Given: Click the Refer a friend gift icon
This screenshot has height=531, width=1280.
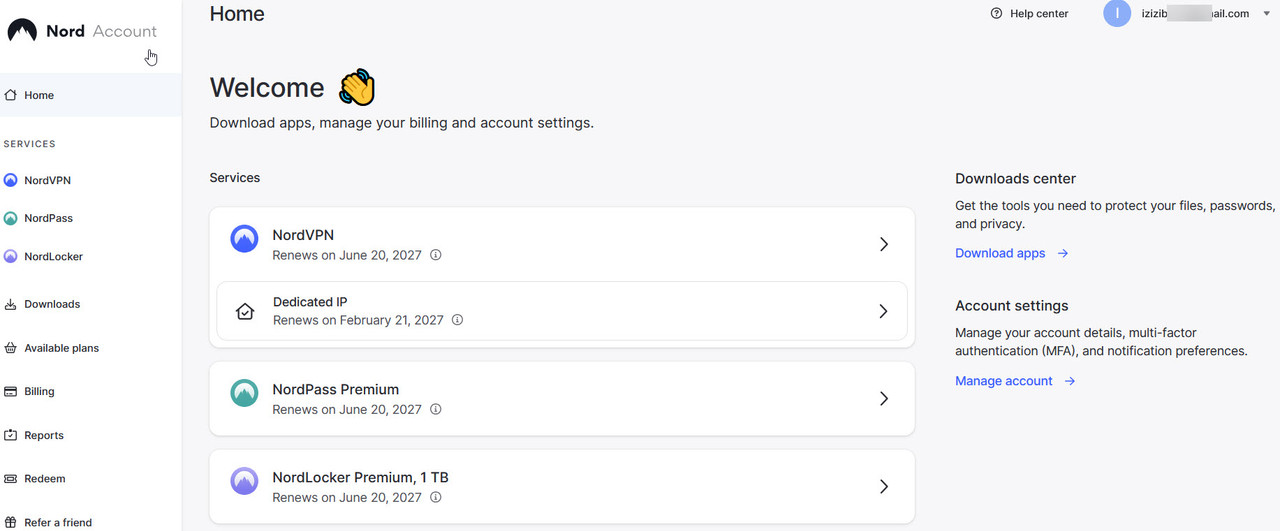Looking at the screenshot, I should [11, 522].
